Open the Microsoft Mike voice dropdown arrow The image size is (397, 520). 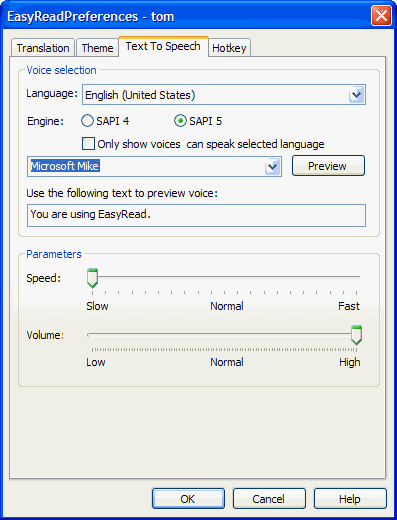point(273,166)
